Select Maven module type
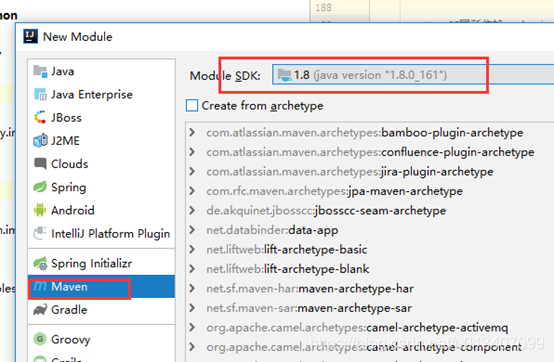Screen dimensions: 554x362 101,286
